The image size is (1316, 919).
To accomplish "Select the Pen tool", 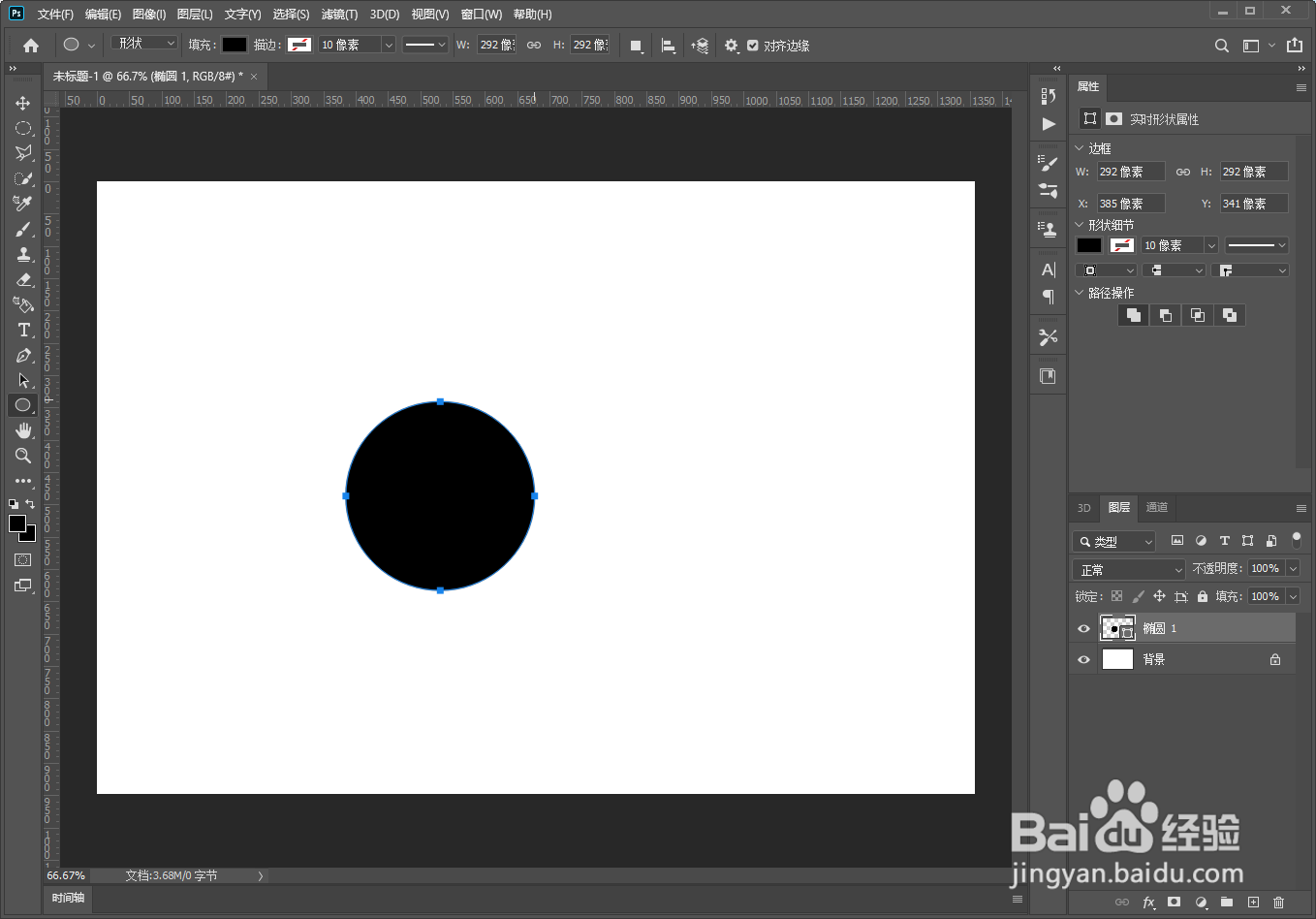I will [23, 355].
